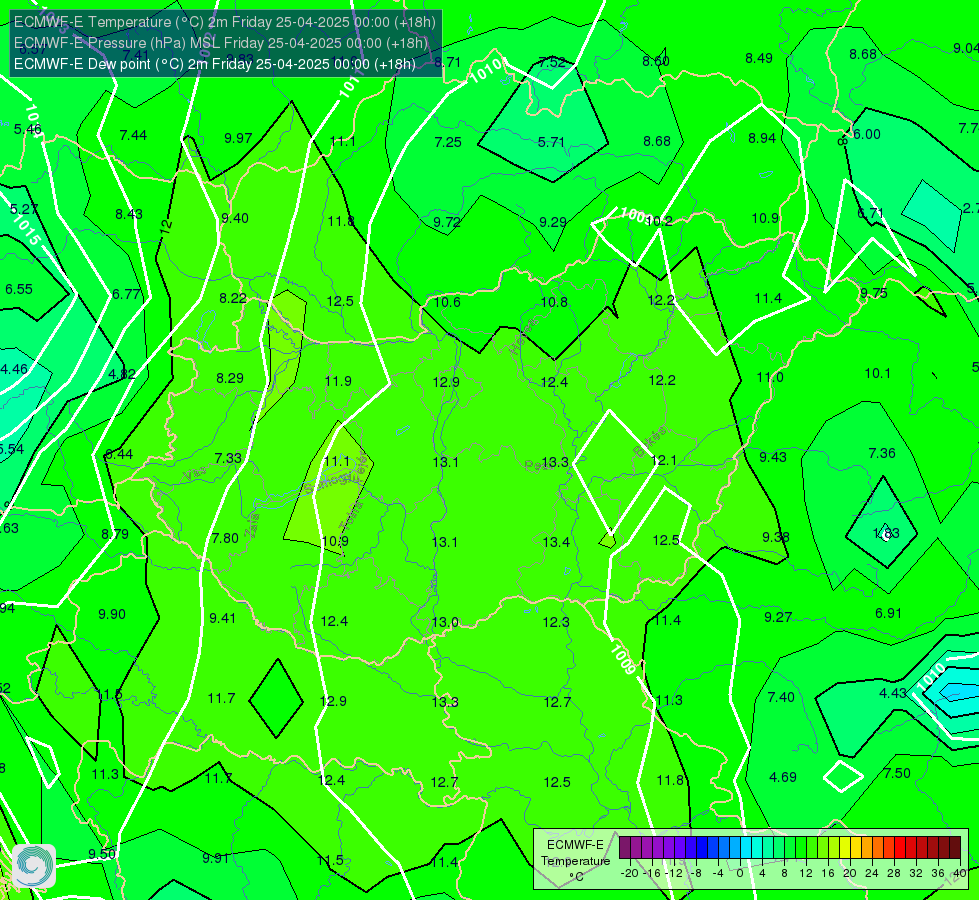Click the 12.3 dew point value

pyautogui.click(x=556, y=622)
